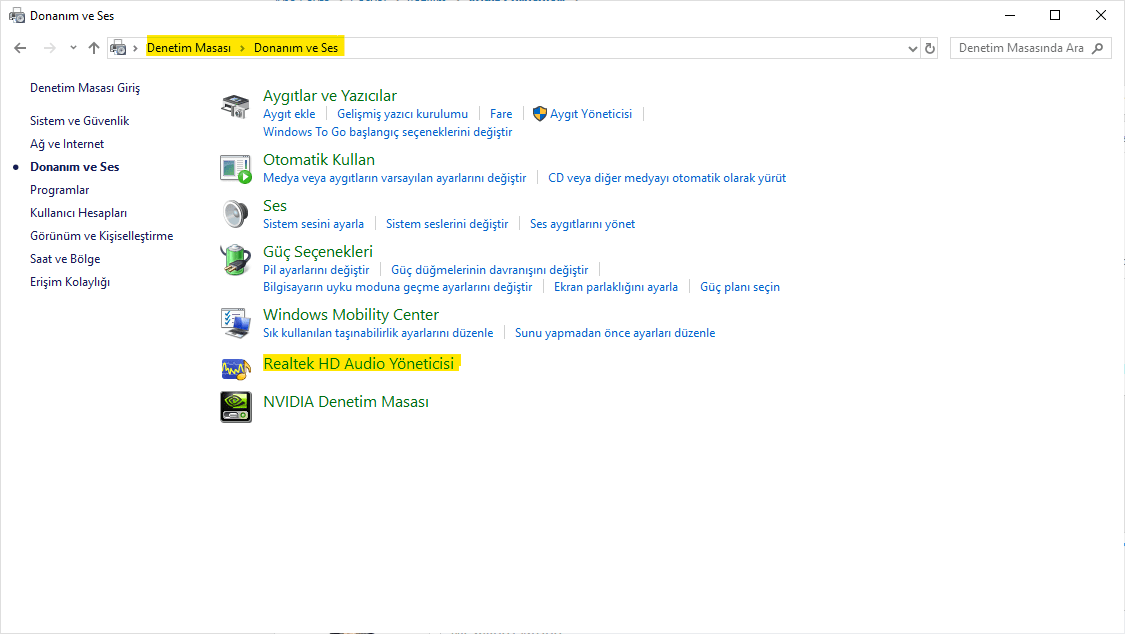The width and height of the screenshot is (1125, 634).
Task: Click the search magnifier icon
Action: 1097,48
